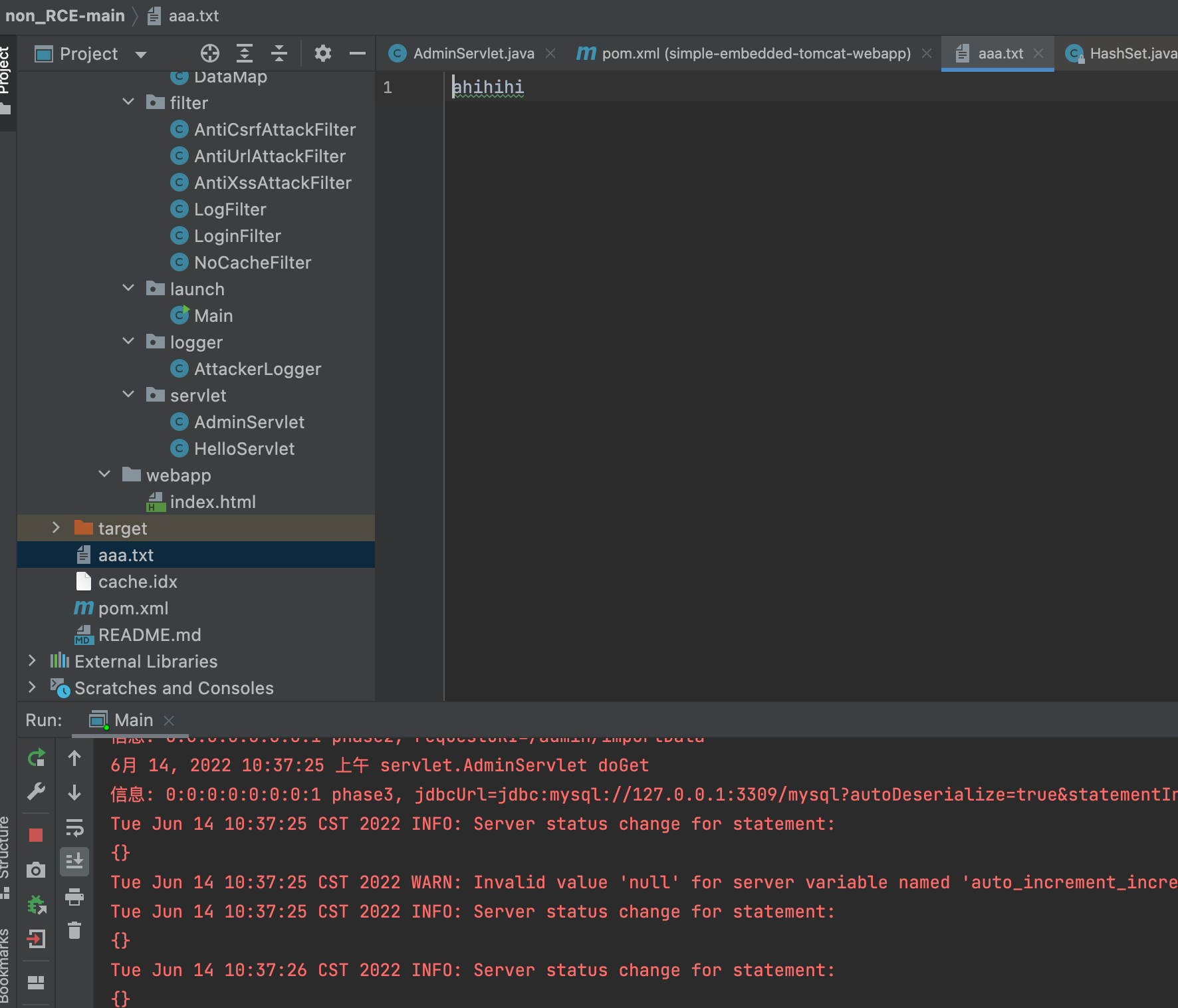Stop the running Main process
The width and height of the screenshot is (1178, 1008).
click(36, 835)
